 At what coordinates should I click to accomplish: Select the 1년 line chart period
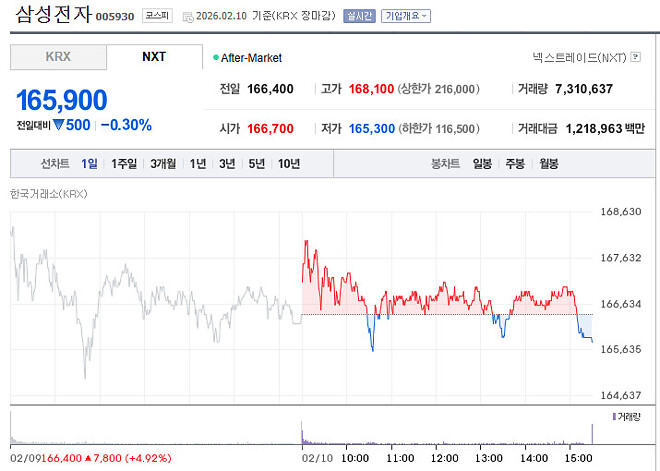tap(198, 163)
